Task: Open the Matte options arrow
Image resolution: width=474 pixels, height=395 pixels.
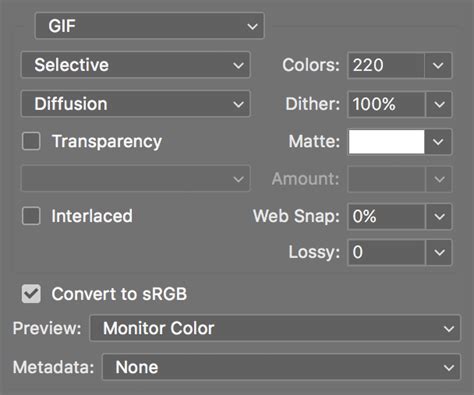Action: click(x=439, y=142)
